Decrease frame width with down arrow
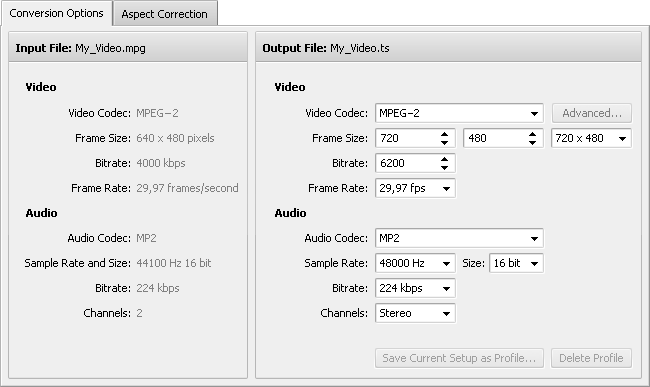This screenshot has width=650, height=387. click(444, 143)
